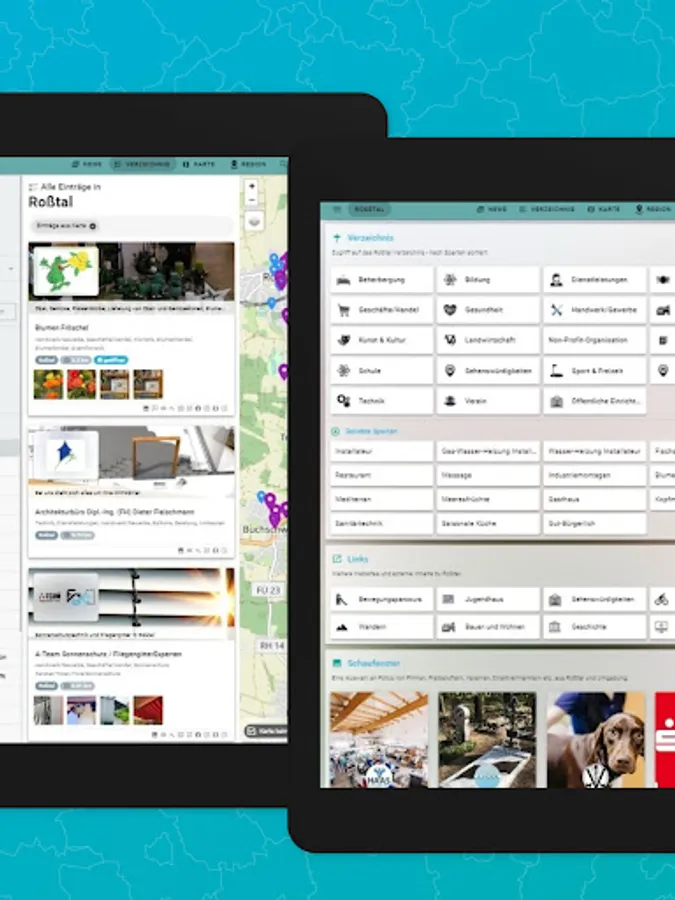Click the geöffnet badge on Blumen Fritschel

[111, 360]
